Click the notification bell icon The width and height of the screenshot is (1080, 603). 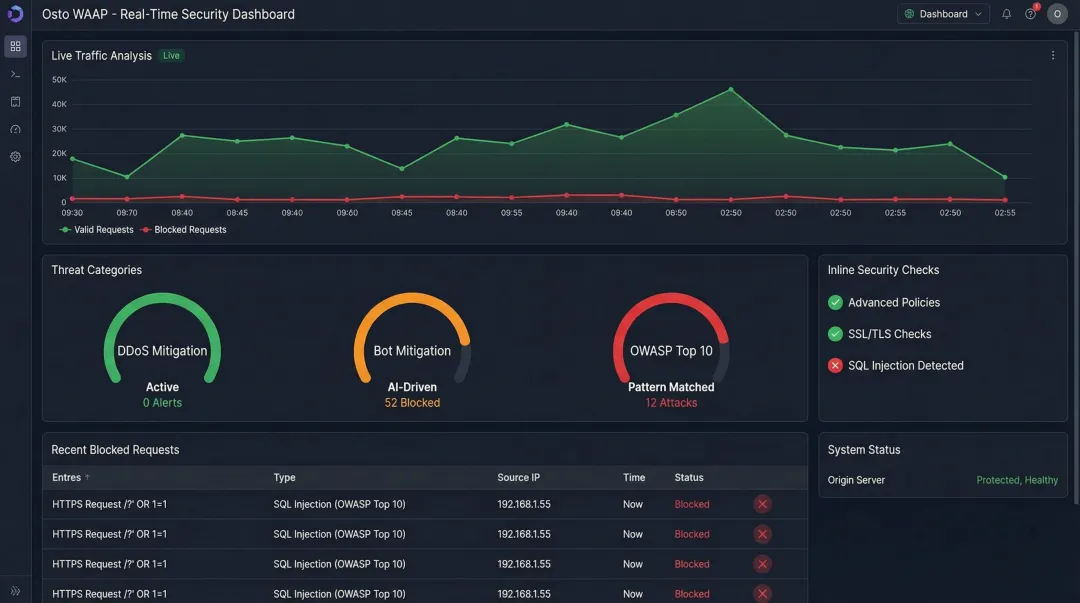coord(1006,13)
